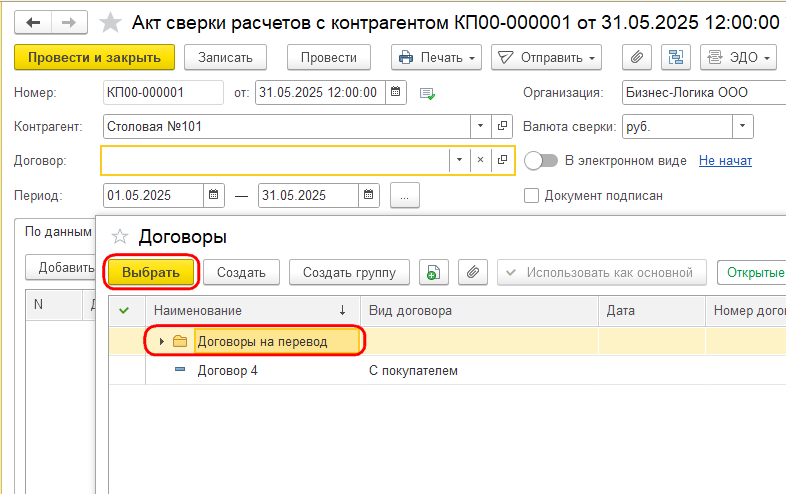
Task: Open the Печать dropdown menu
Action: pyautogui.click(x=436, y=57)
